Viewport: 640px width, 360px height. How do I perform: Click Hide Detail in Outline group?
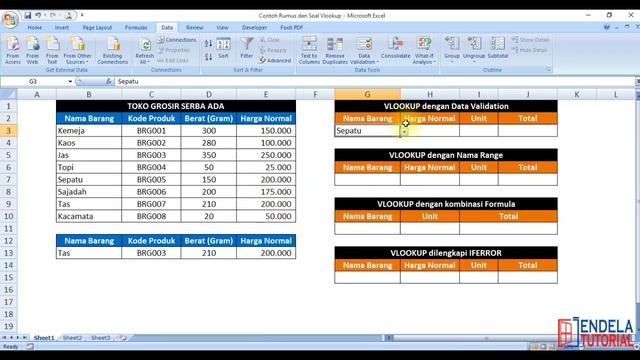529,50
